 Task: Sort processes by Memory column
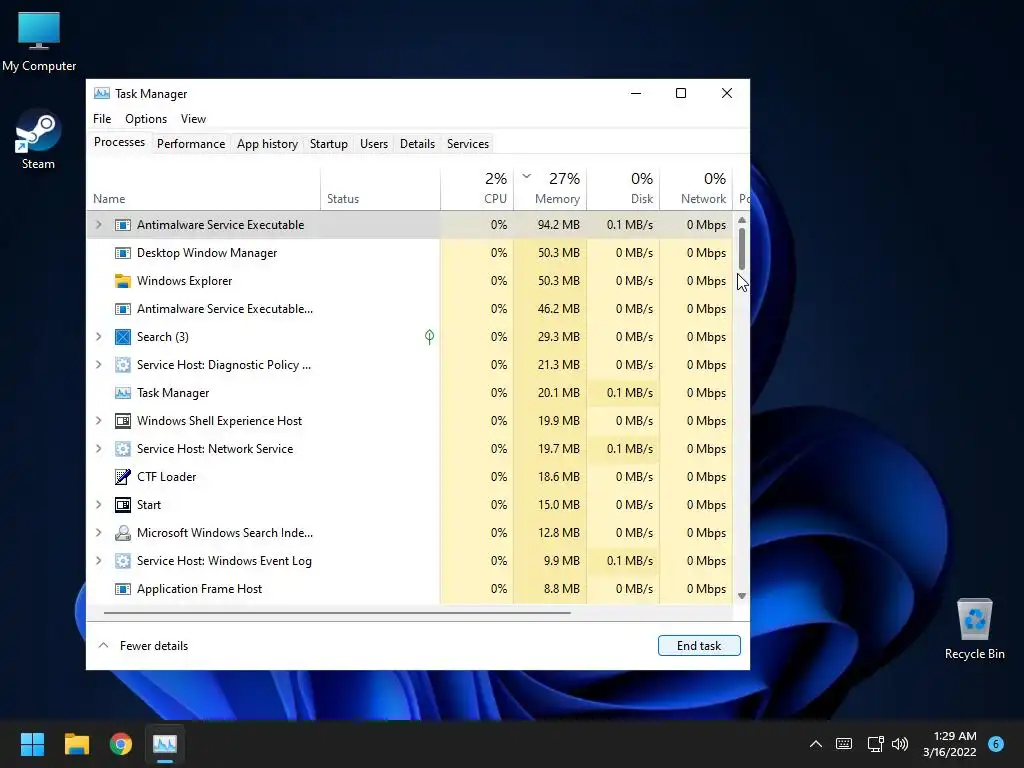pyautogui.click(x=551, y=189)
